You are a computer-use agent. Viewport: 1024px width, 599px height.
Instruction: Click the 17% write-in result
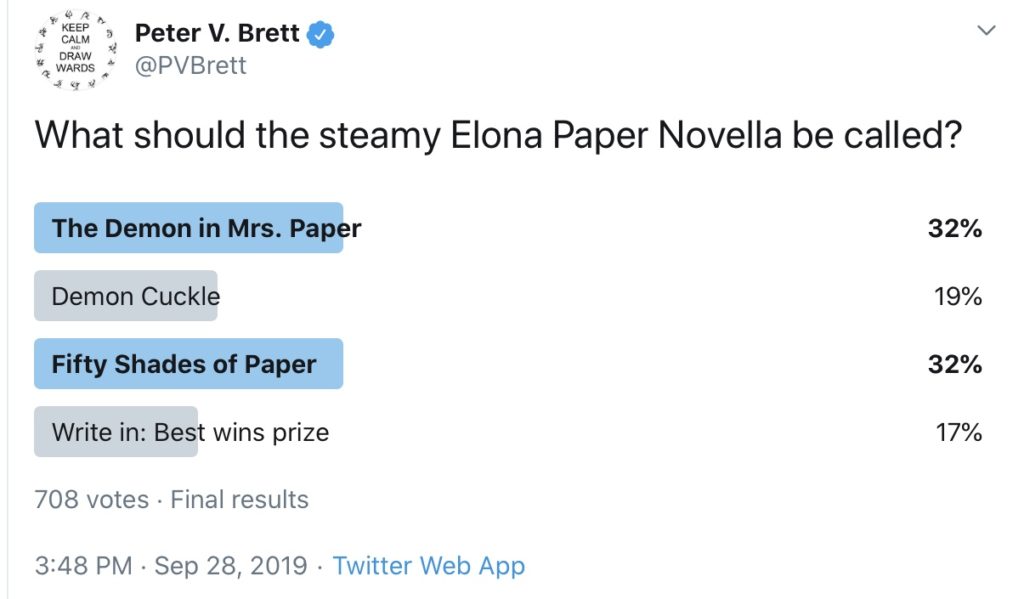[x=959, y=432]
